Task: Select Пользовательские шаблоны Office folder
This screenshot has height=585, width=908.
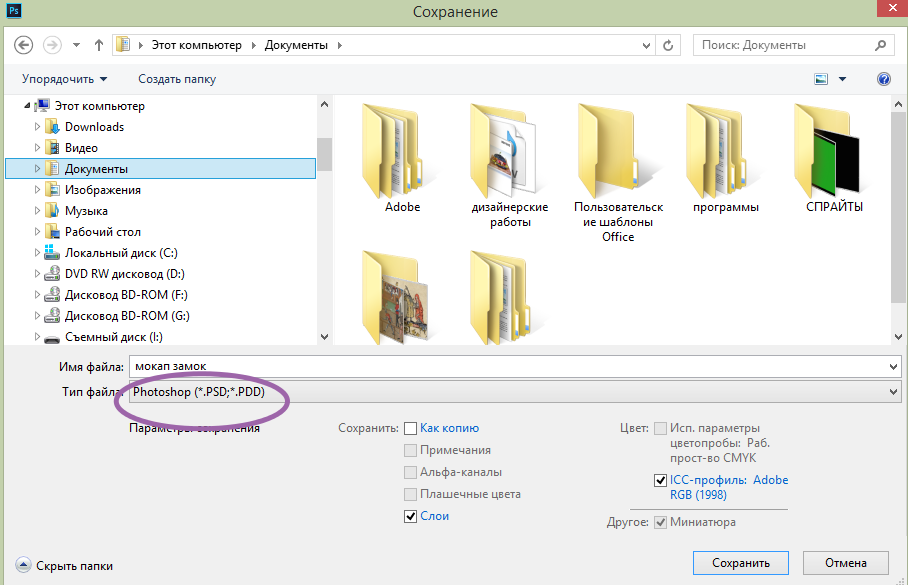Action: (x=618, y=173)
